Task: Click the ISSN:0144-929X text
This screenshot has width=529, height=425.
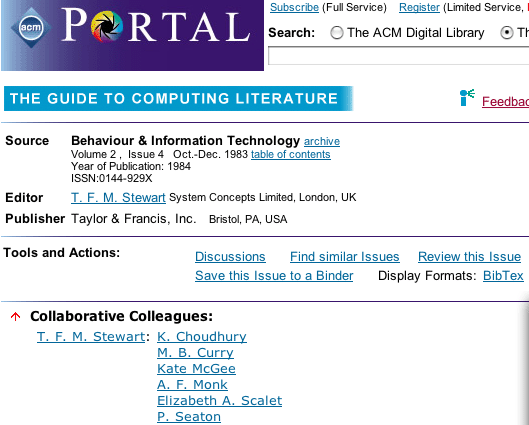Action: click(111, 178)
